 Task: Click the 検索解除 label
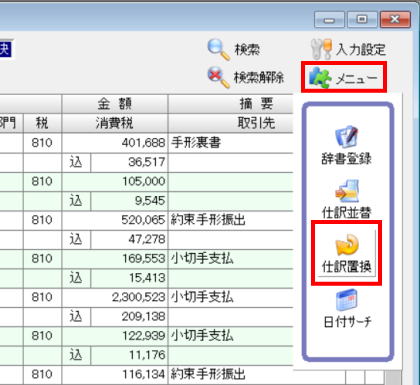259,78
